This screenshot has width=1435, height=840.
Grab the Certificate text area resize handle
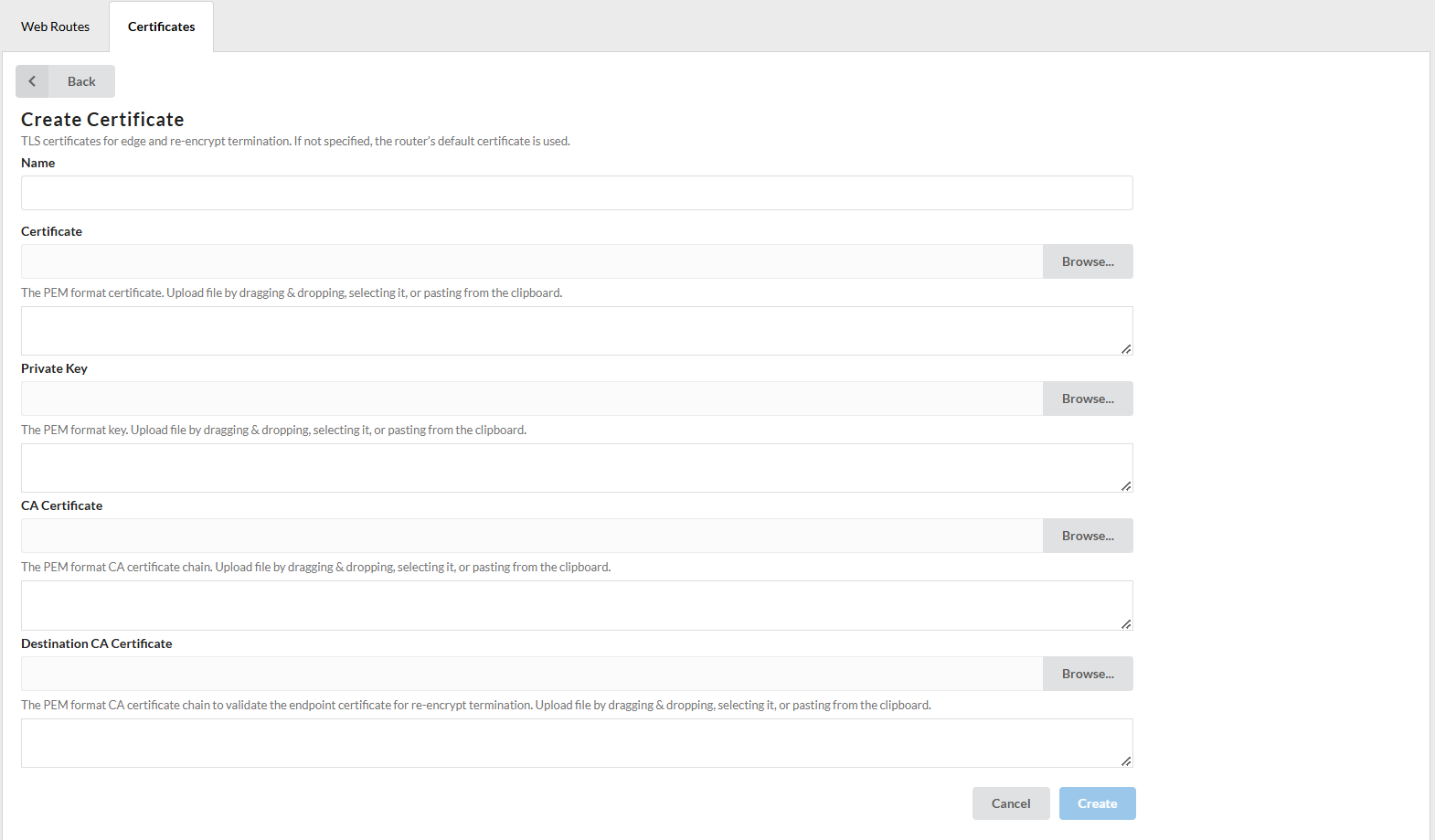(1126, 349)
